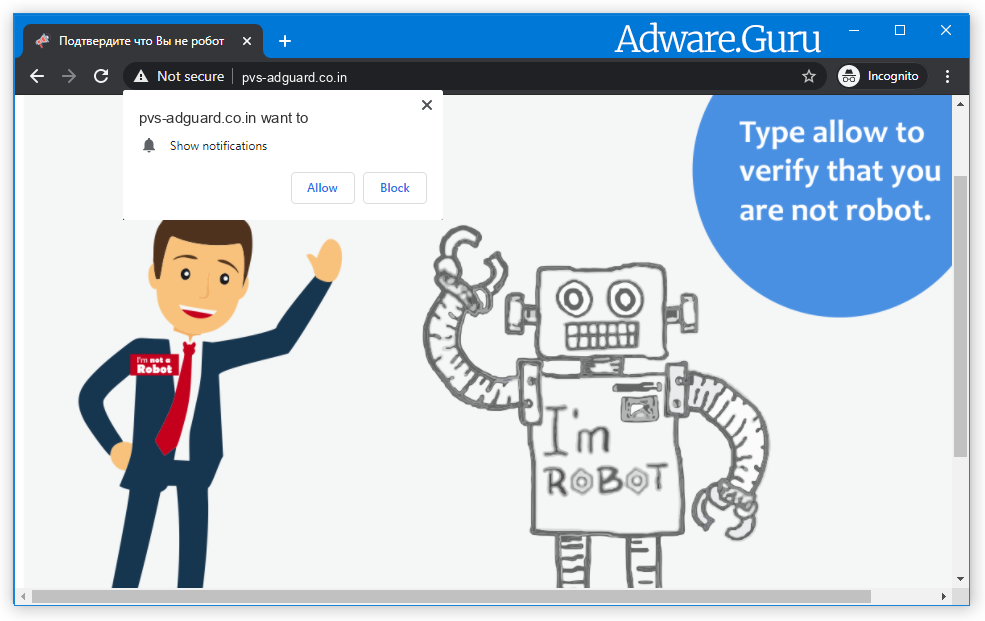Click the Incognito mode badge
Screen dimensions: 985x621
(880, 75)
